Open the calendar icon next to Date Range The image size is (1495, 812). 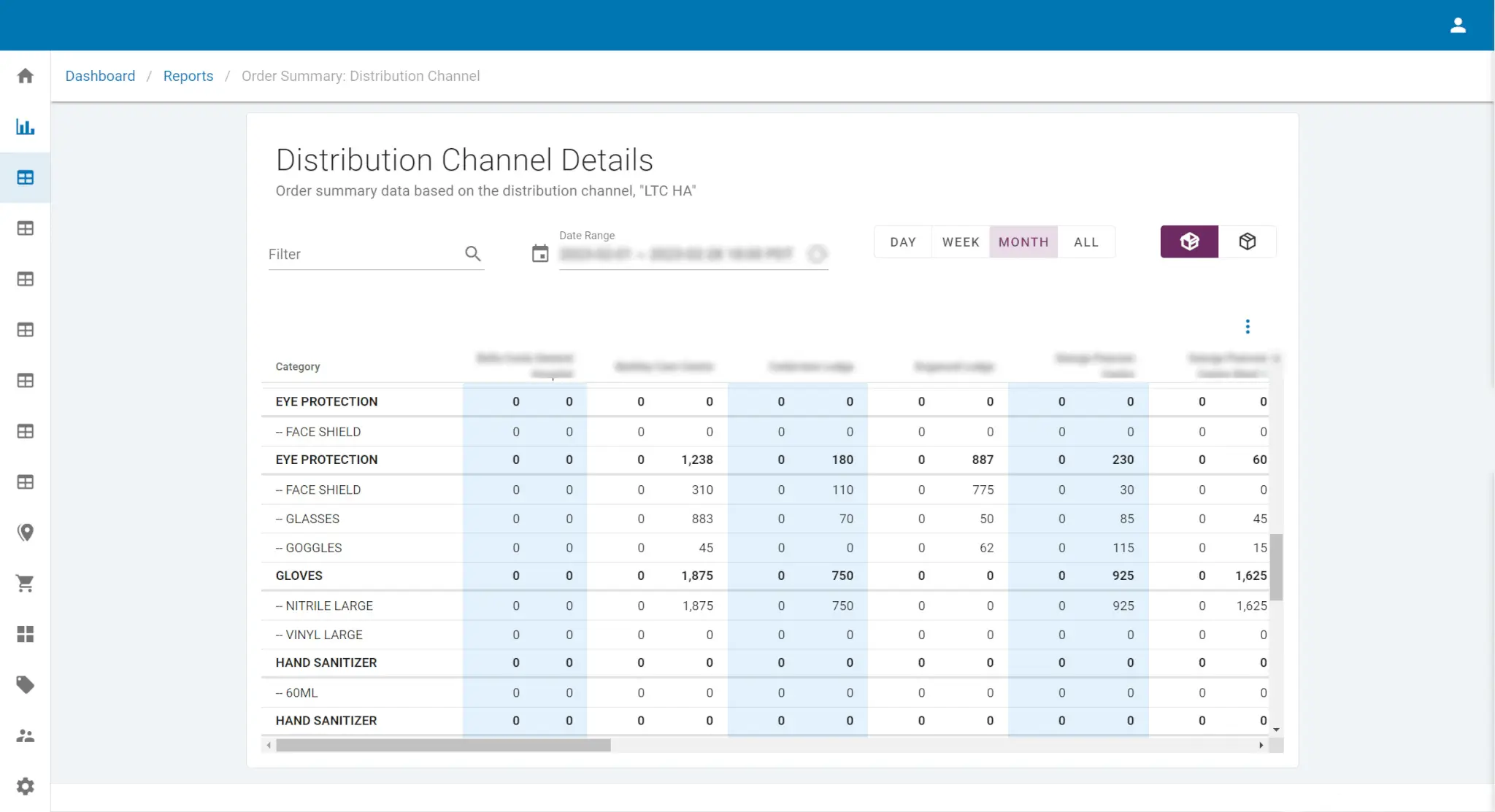pos(540,253)
